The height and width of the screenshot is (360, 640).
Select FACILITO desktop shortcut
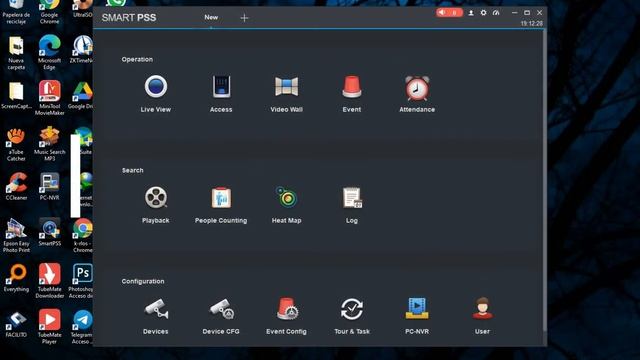(16, 324)
